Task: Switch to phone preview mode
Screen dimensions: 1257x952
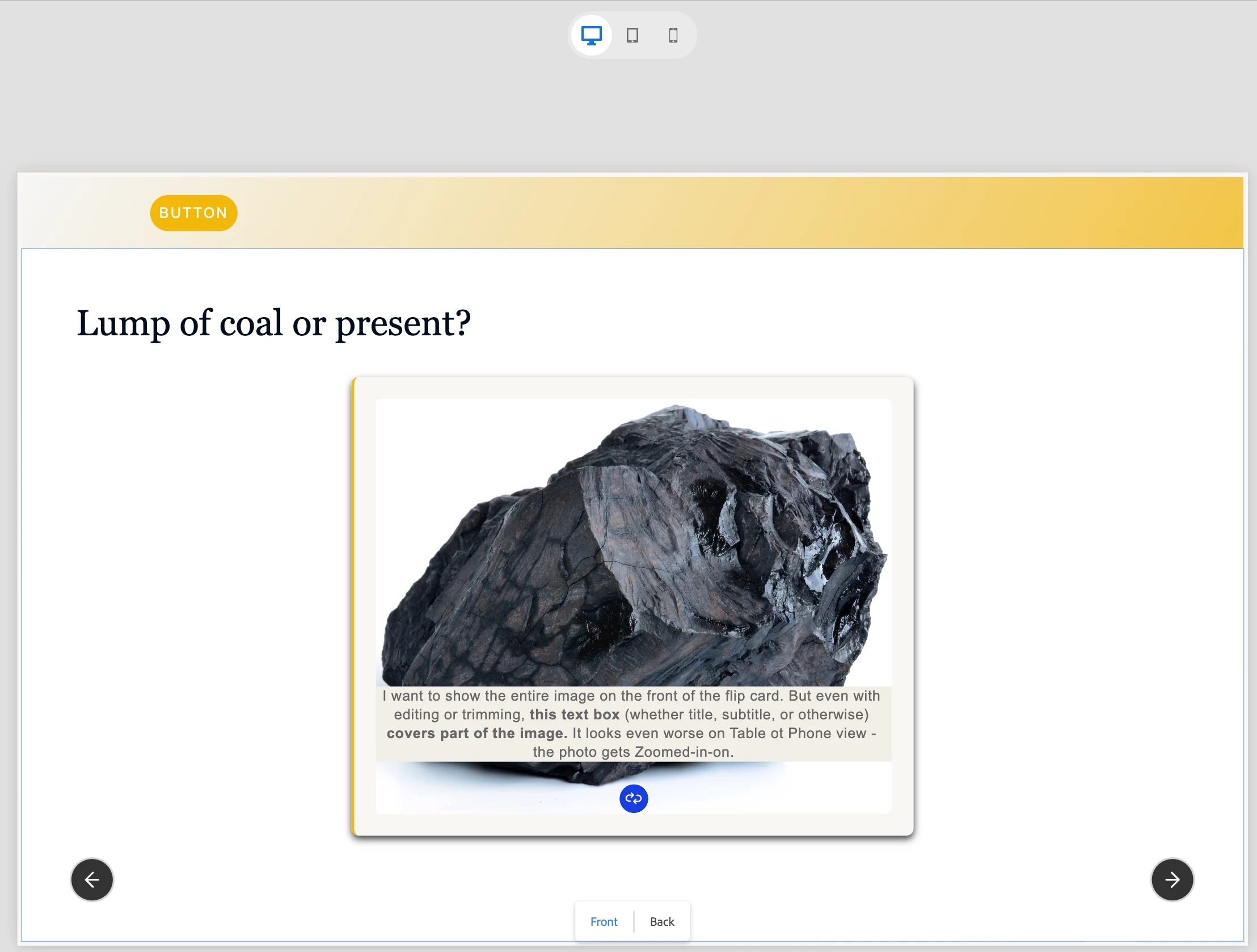Action: pyautogui.click(x=673, y=35)
